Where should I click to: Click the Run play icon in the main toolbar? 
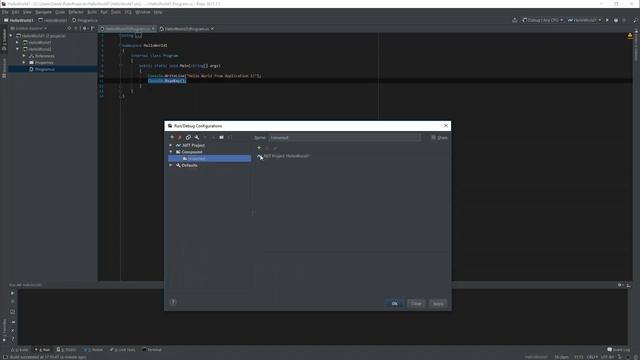[x=607, y=20]
